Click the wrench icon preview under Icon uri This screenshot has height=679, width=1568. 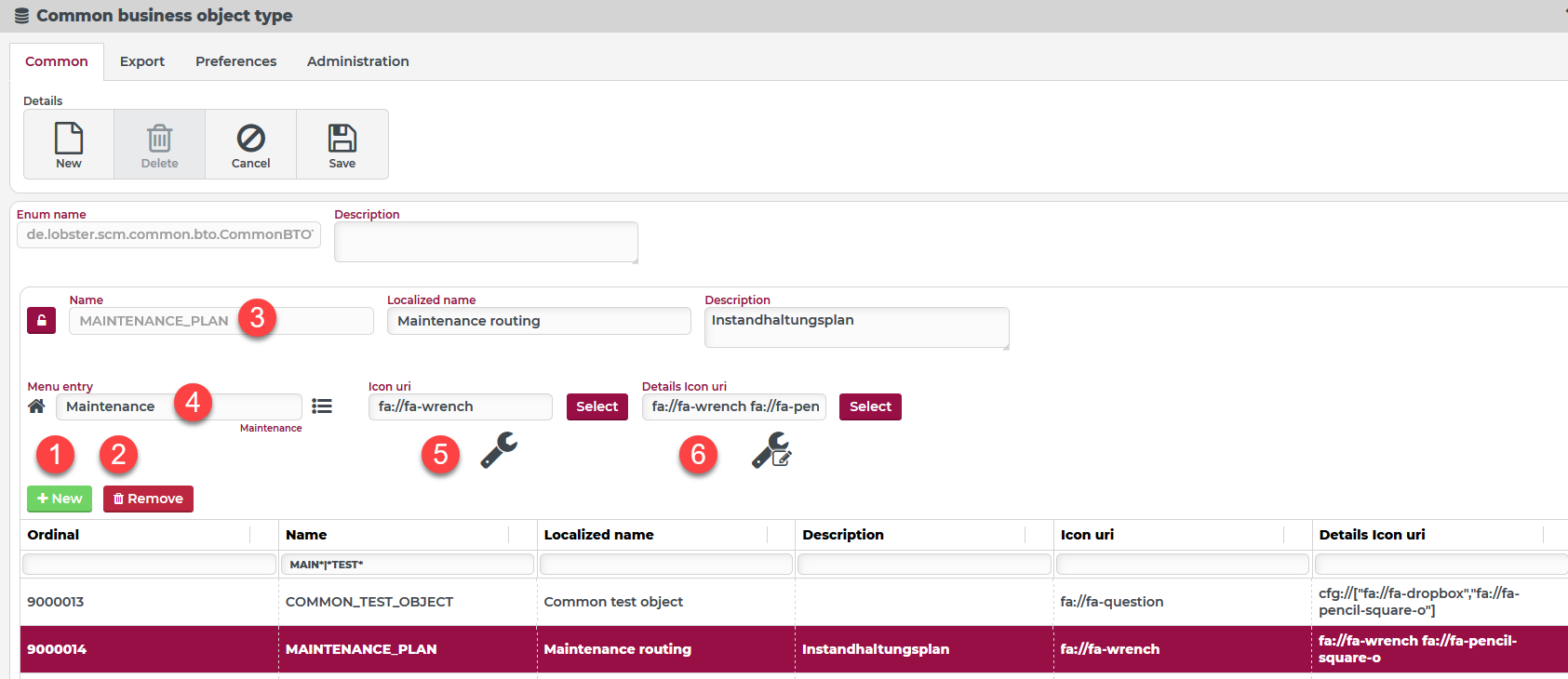[x=499, y=450]
